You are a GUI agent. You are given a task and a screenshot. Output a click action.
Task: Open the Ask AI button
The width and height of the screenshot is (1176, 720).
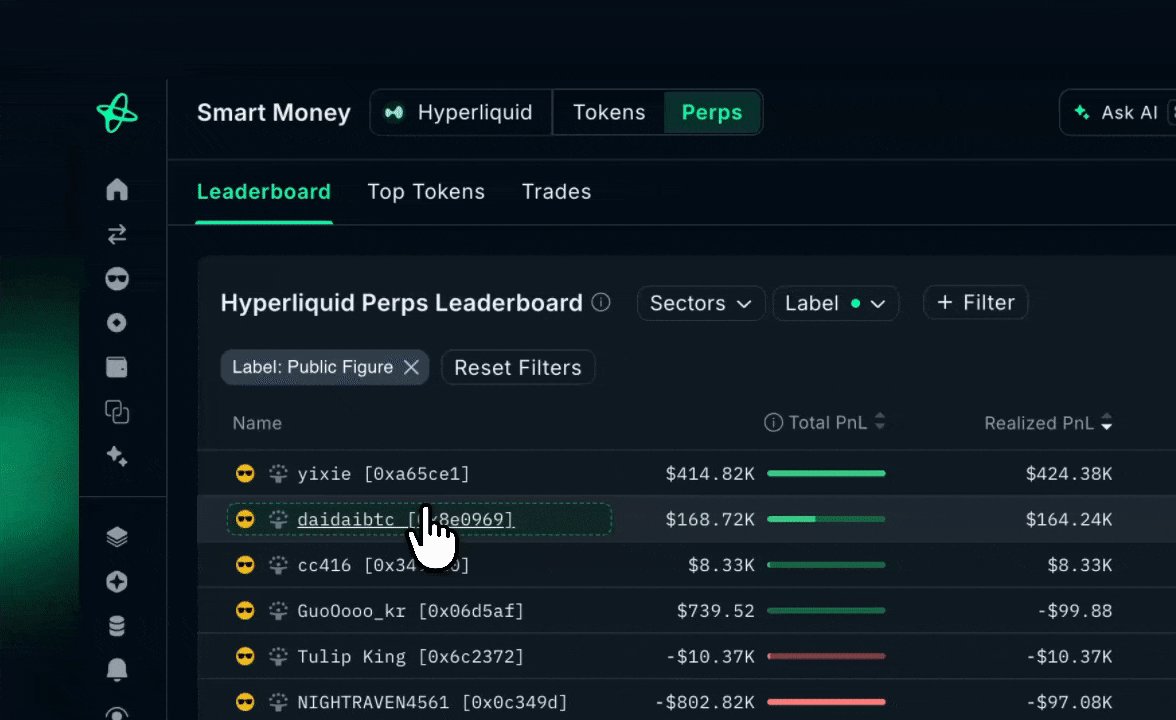pyautogui.click(x=1118, y=112)
